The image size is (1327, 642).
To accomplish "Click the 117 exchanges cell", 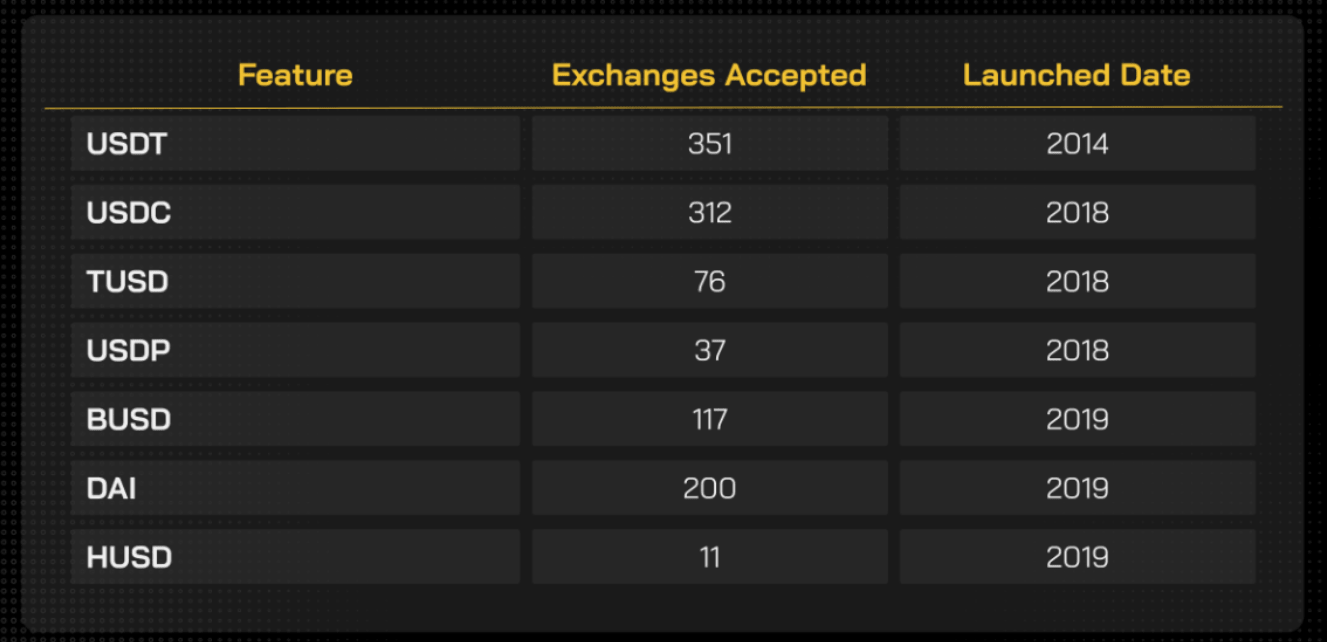I will pos(710,419).
